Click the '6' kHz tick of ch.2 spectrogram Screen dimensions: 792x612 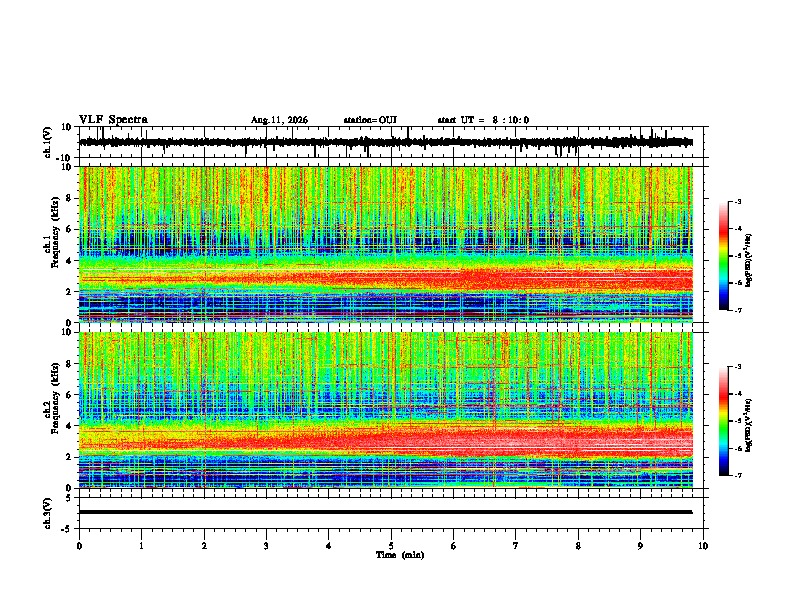69,395
